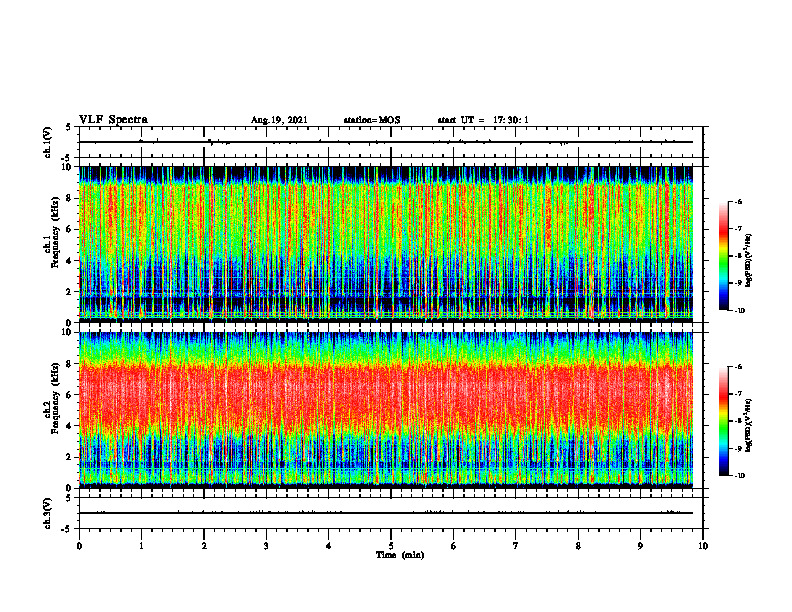This screenshot has height=612, width=792.
Task: Click the '3' tick label on Time axis
Action: click(266, 546)
